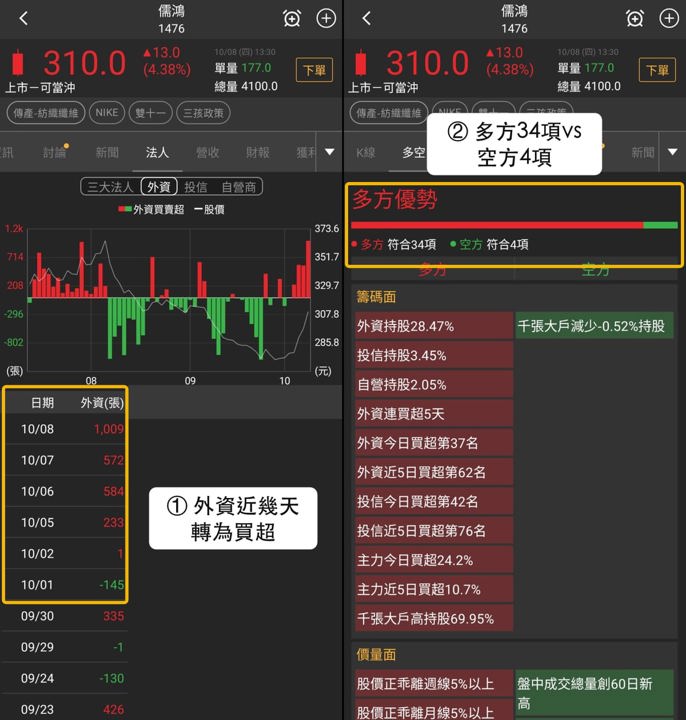Screen dimensions: 686x720
Task: Select 10/01 row with -145
Action: [x=66, y=585]
